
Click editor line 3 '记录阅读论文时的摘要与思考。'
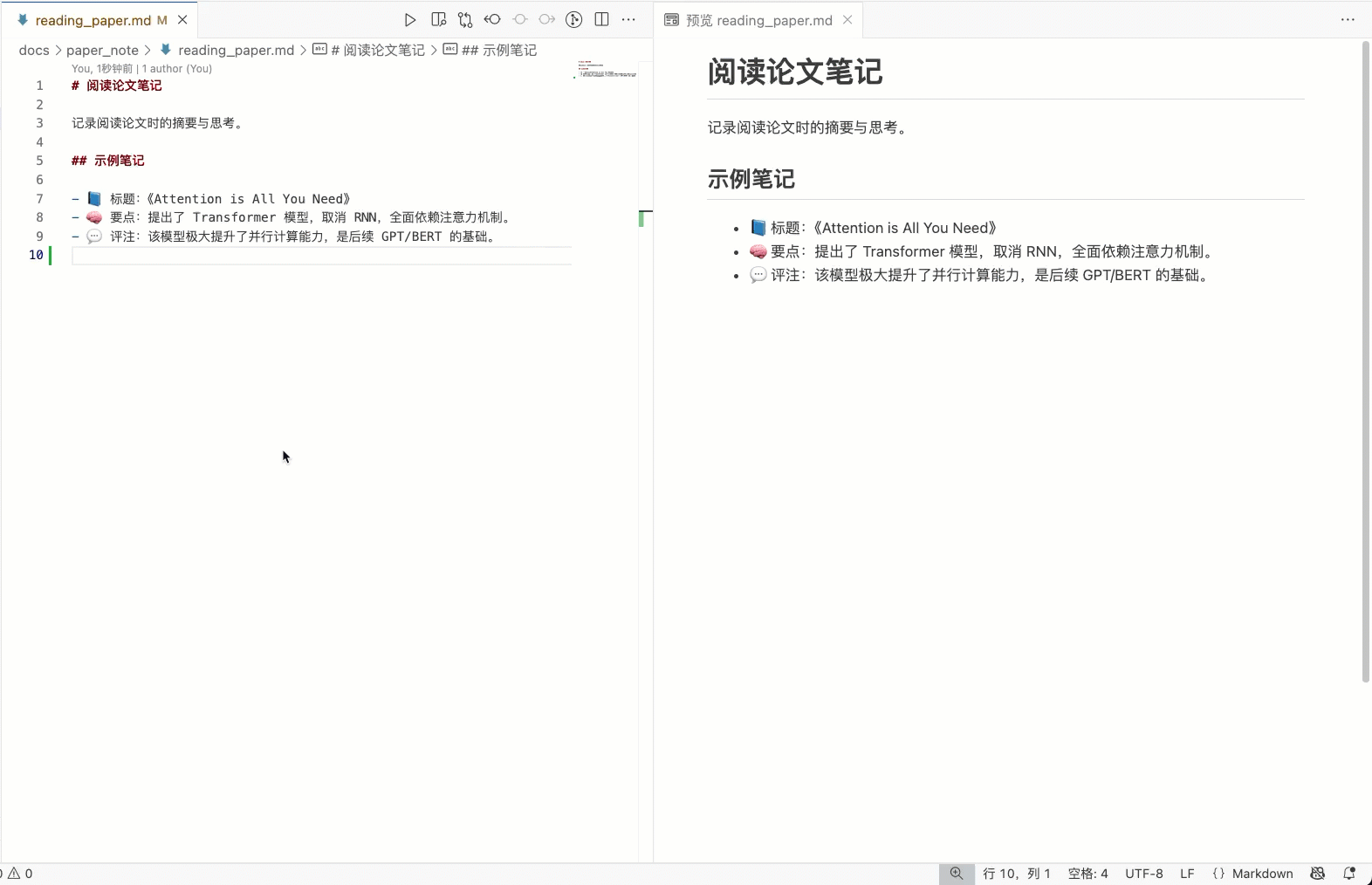point(158,123)
